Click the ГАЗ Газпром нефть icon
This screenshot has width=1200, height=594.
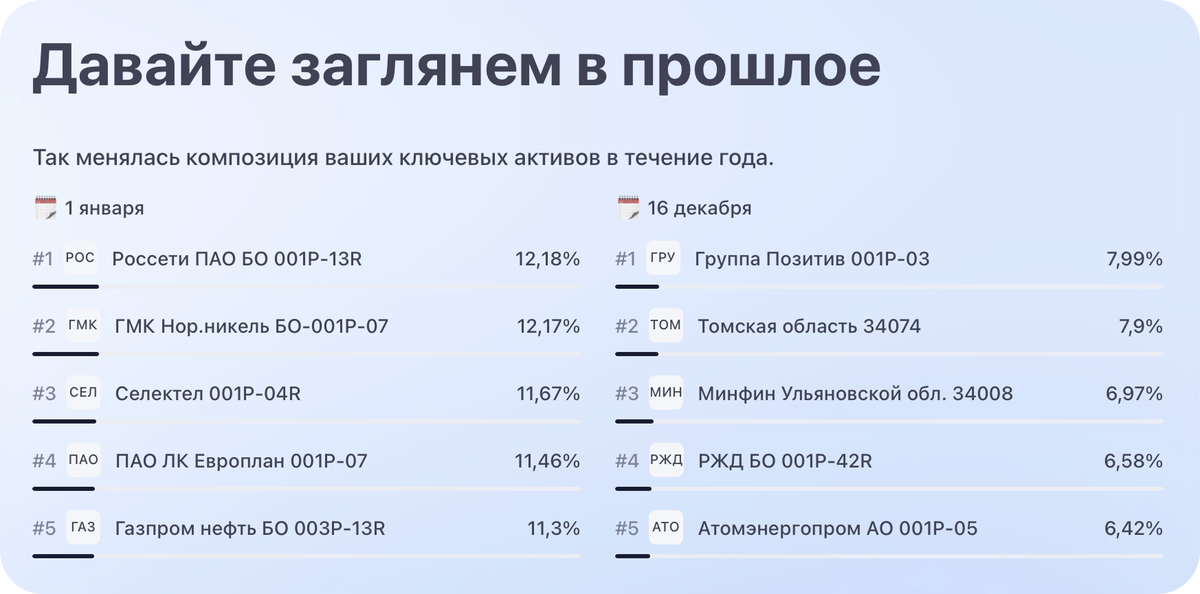coord(83,528)
